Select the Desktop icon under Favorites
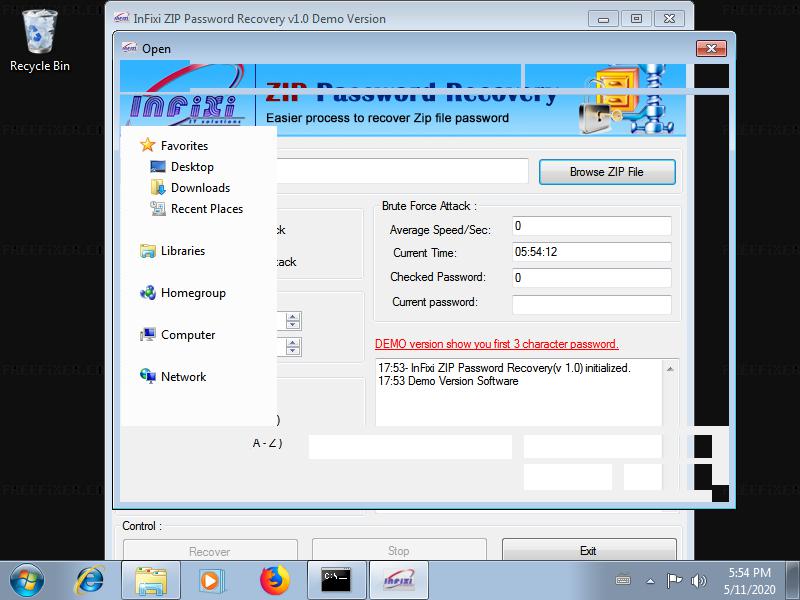800x600 pixels. pyautogui.click(x=158, y=167)
